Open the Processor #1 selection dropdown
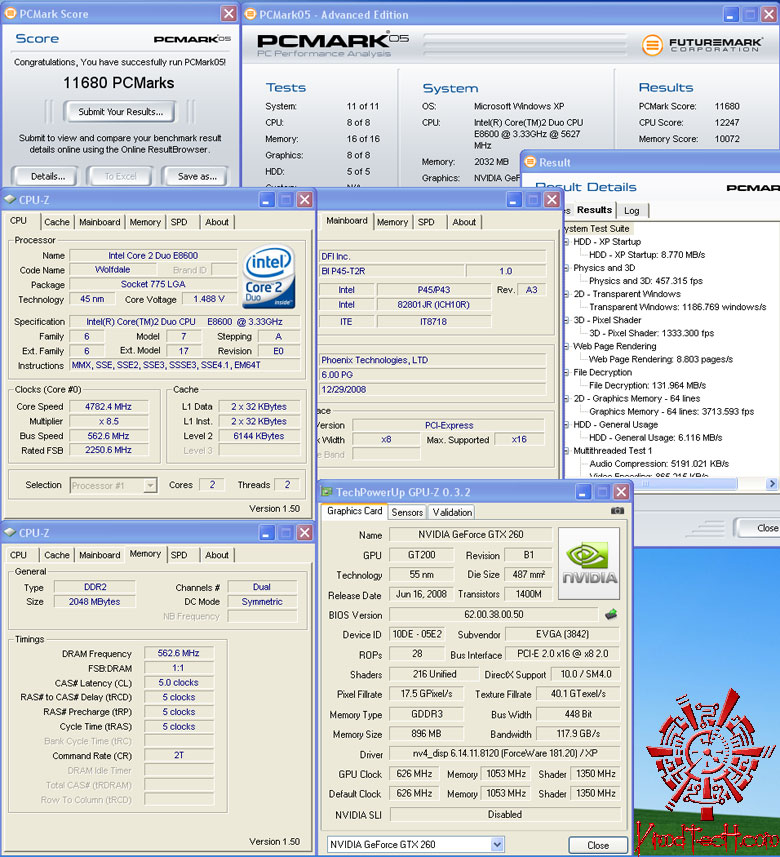The image size is (780, 857). click(x=150, y=485)
